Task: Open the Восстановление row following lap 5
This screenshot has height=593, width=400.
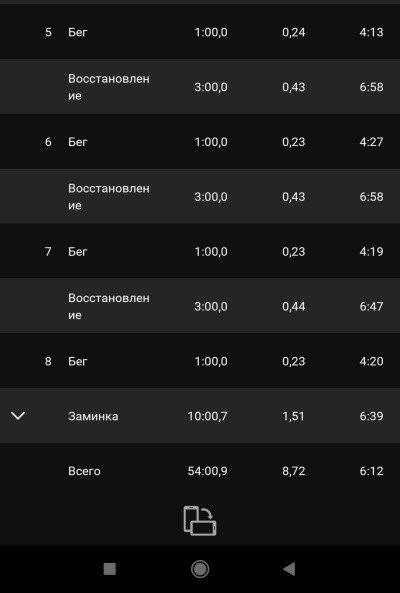Action: (200, 87)
